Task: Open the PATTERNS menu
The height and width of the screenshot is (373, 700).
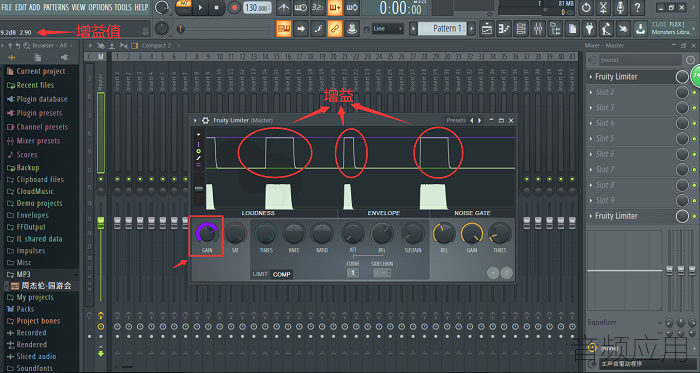Action: tap(56, 7)
